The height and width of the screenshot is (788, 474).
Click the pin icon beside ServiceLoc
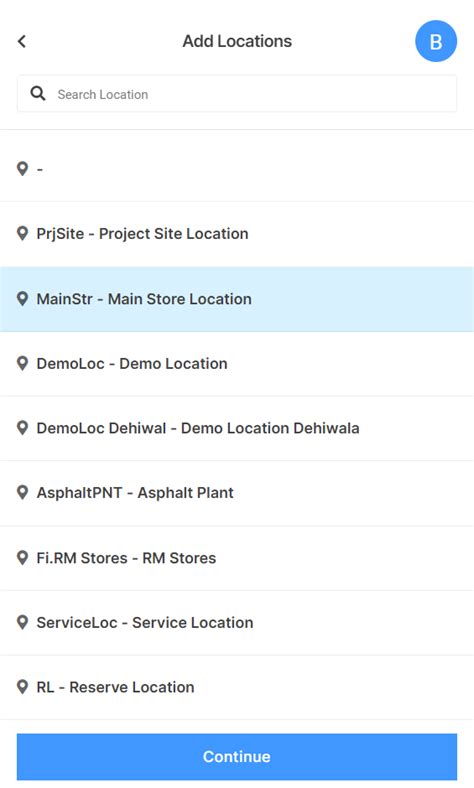coord(22,622)
